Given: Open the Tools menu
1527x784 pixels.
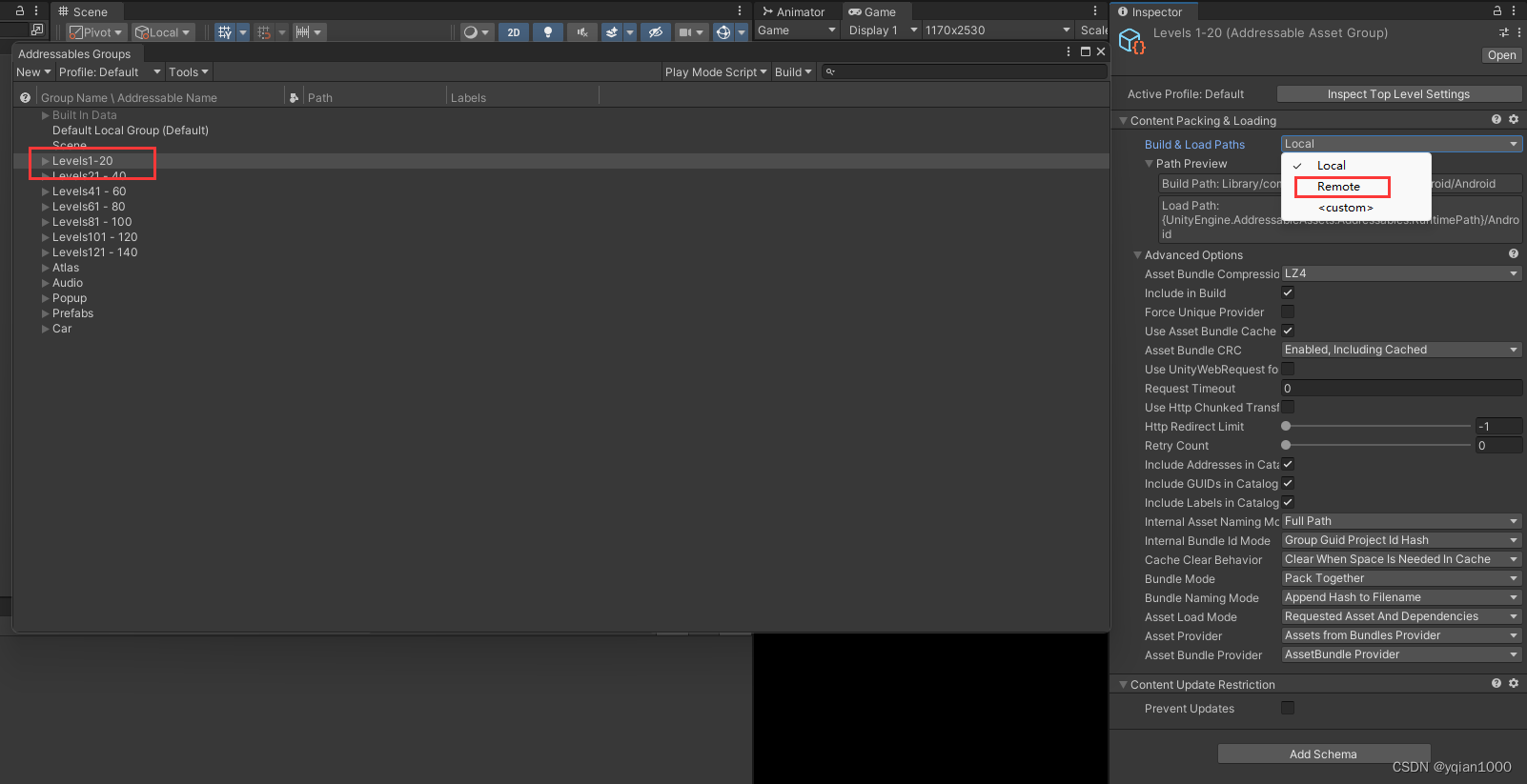Looking at the screenshot, I should click(188, 72).
